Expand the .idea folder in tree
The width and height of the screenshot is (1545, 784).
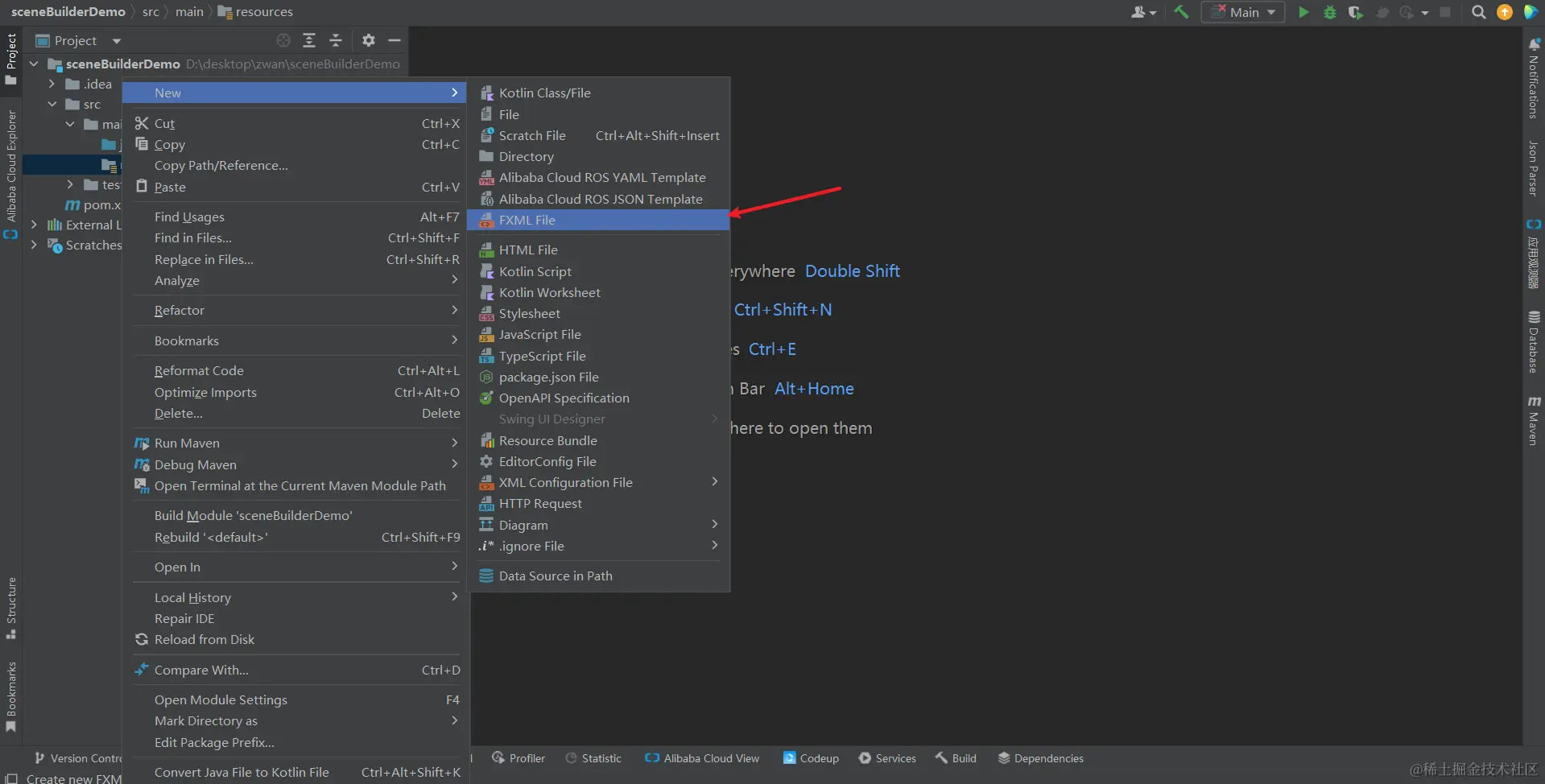tap(52, 84)
